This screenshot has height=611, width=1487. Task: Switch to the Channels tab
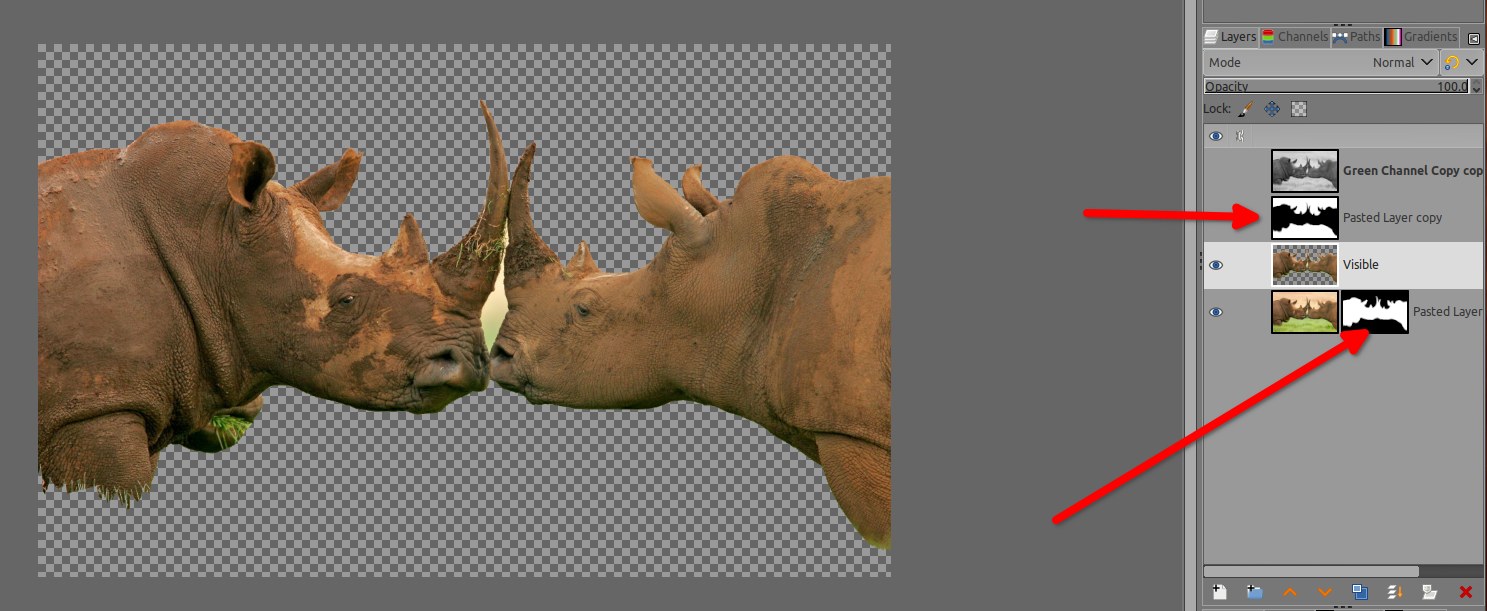(1295, 37)
